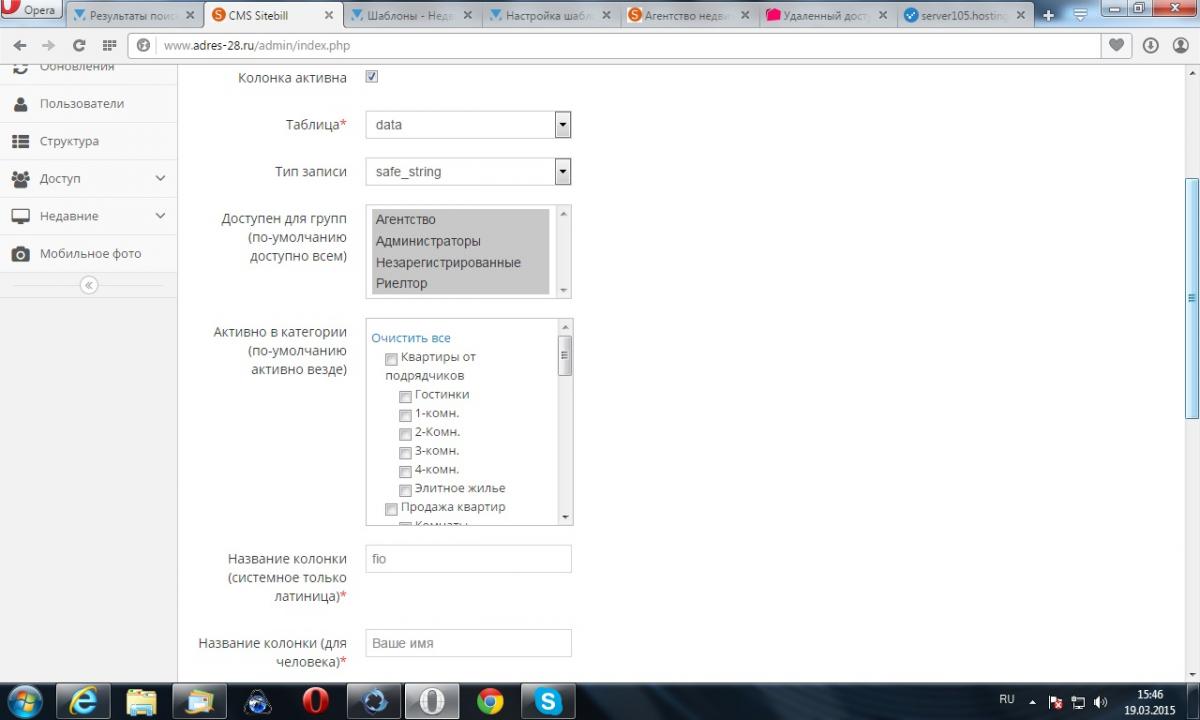
Task: Open the Speed Dial grid icon
Action: coord(109,46)
